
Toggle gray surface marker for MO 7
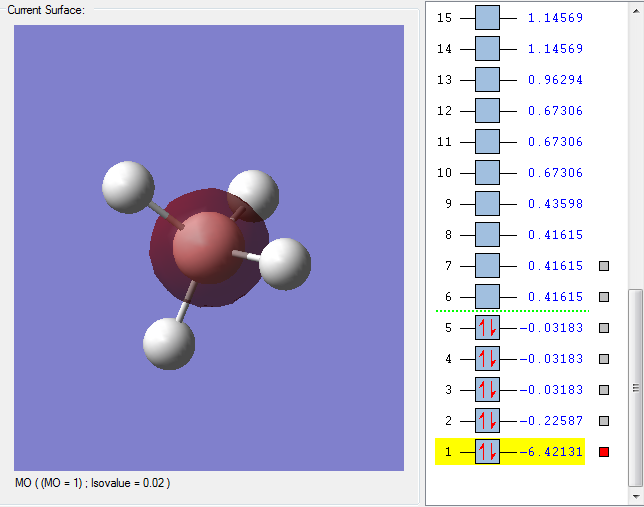coord(604,266)
